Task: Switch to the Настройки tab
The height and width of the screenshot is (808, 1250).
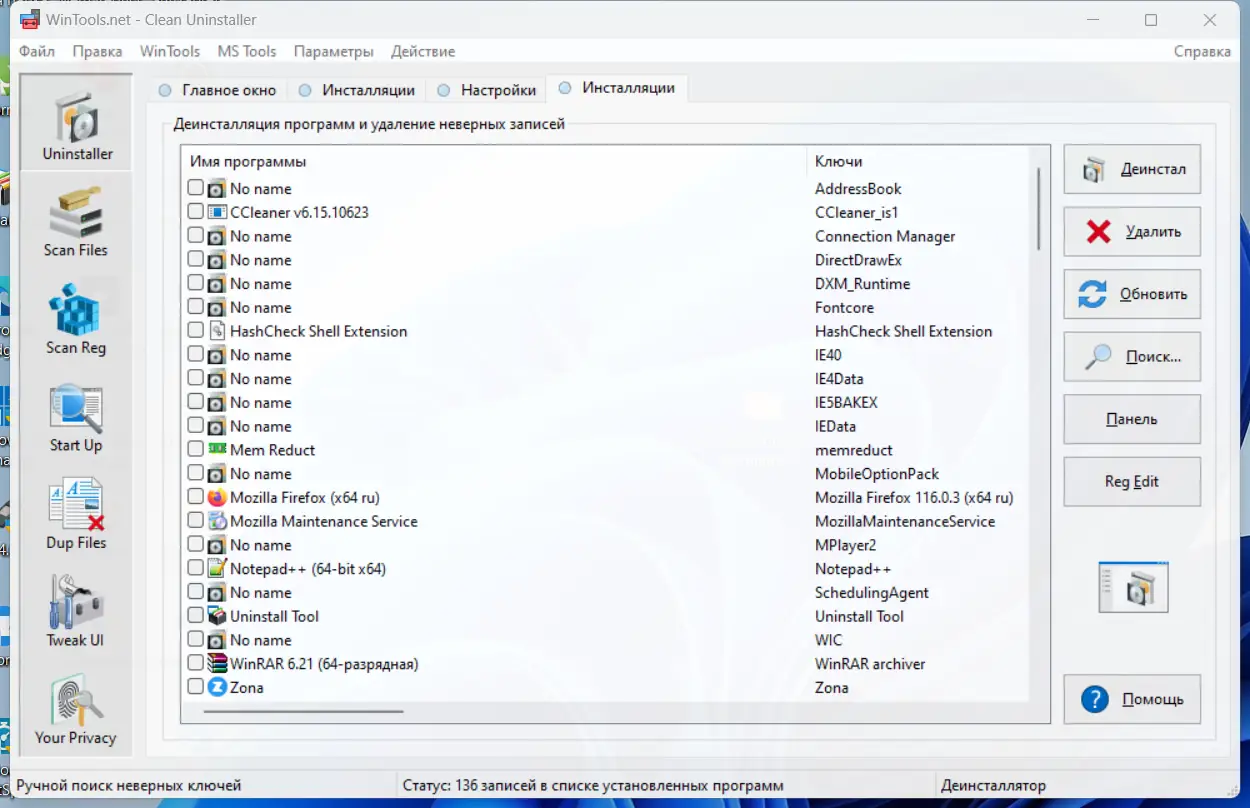Action: coord(487,90)
